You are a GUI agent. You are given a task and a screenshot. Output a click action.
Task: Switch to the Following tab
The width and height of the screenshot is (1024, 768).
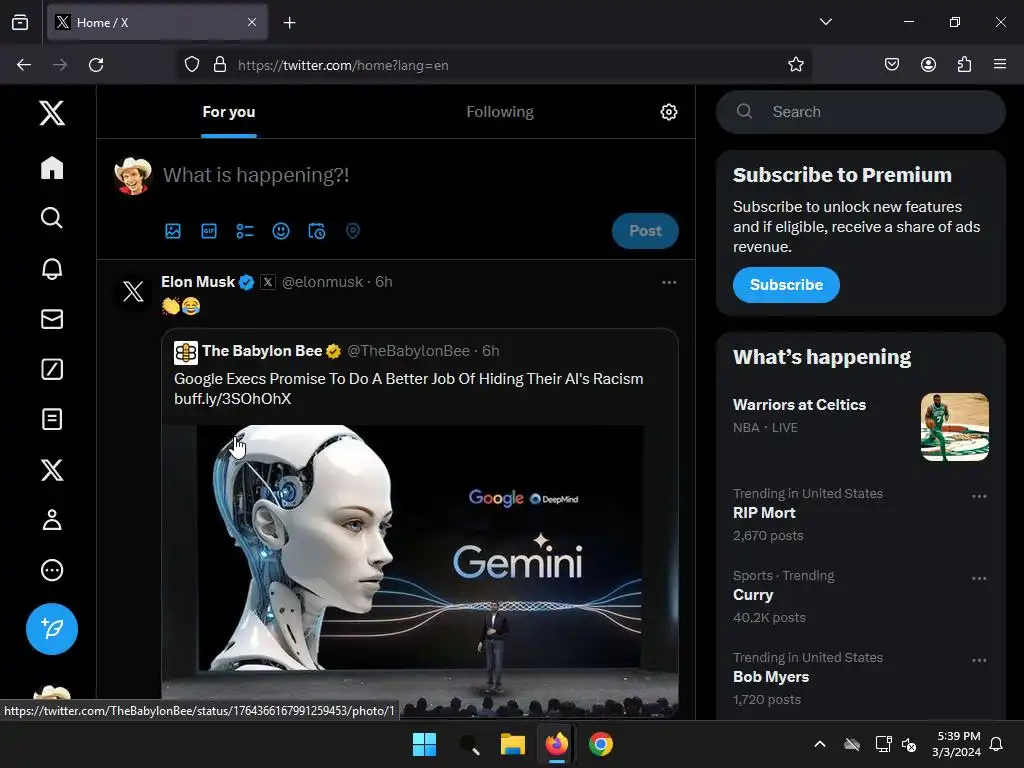[500, 112]
